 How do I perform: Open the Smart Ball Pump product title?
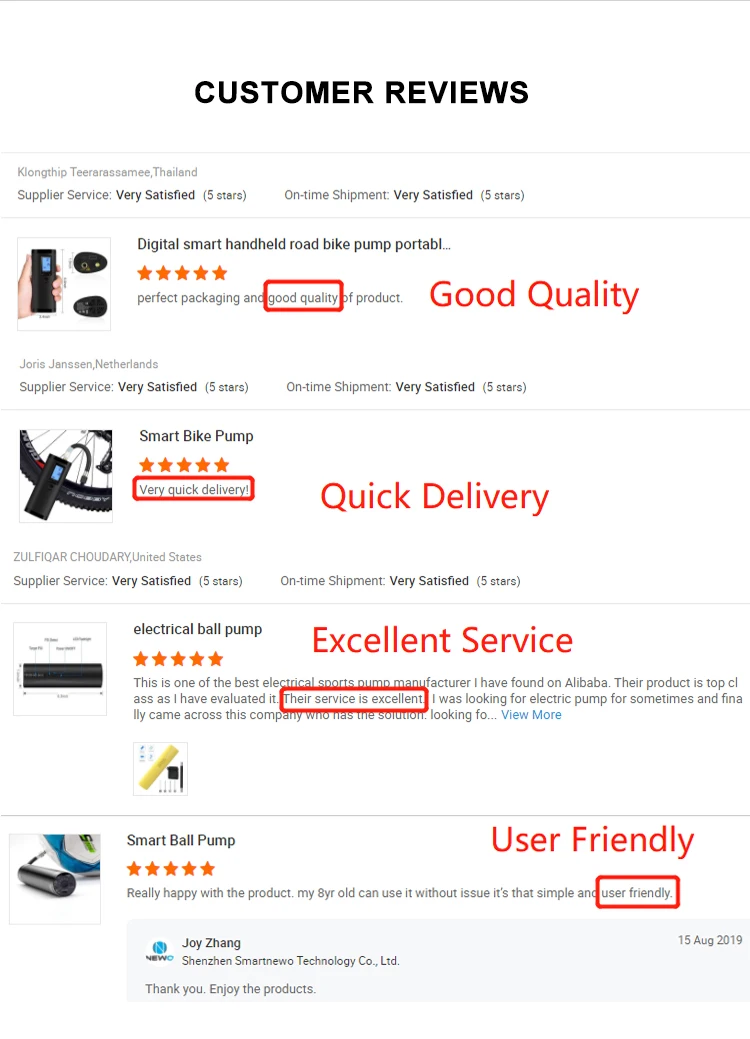(181, 840)
